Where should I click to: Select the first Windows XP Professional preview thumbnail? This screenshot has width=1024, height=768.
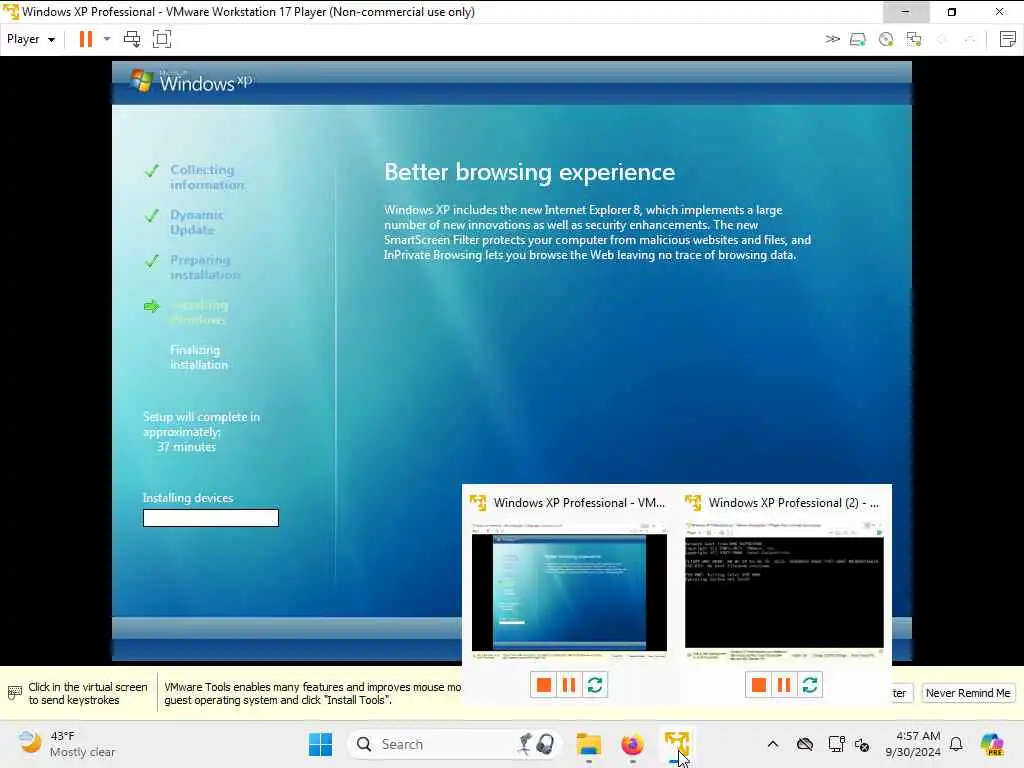click(x=569, y=590)
